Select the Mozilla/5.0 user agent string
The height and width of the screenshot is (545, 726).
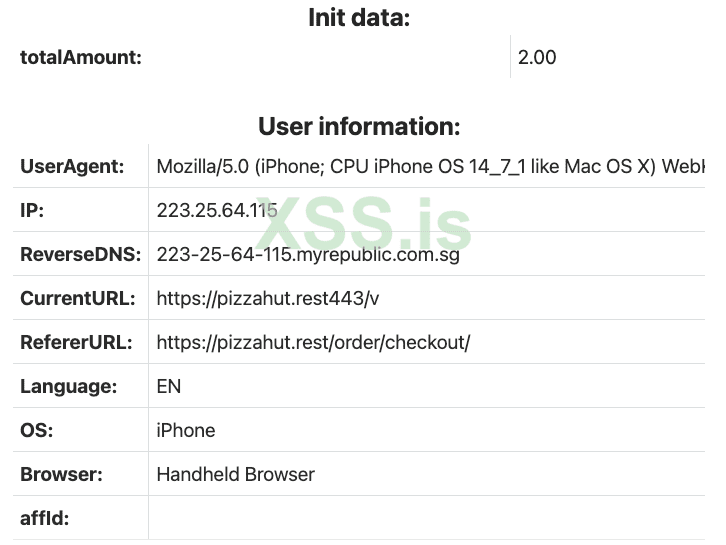click(x=430, y=166)
